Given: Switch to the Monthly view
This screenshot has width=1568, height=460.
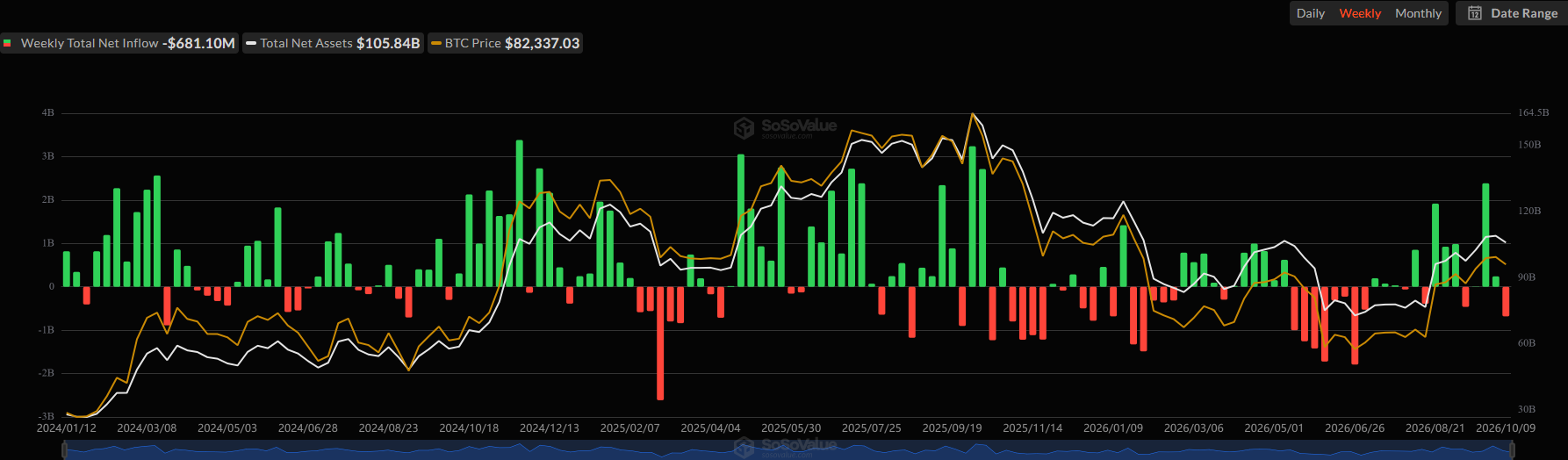Looking at the screenshot, I should (1418, 13).
